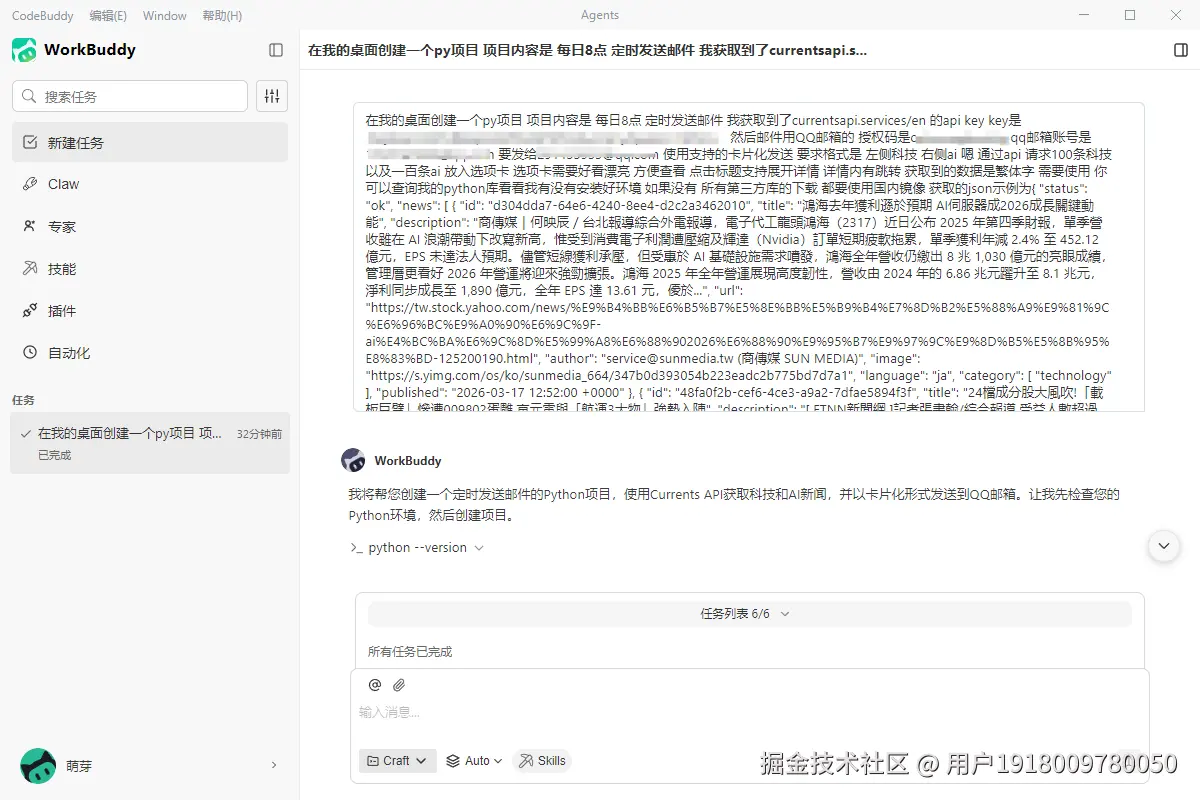Click the Agents window title
Viewport: 1200px width, 800px height.
[x=600, y=15]
